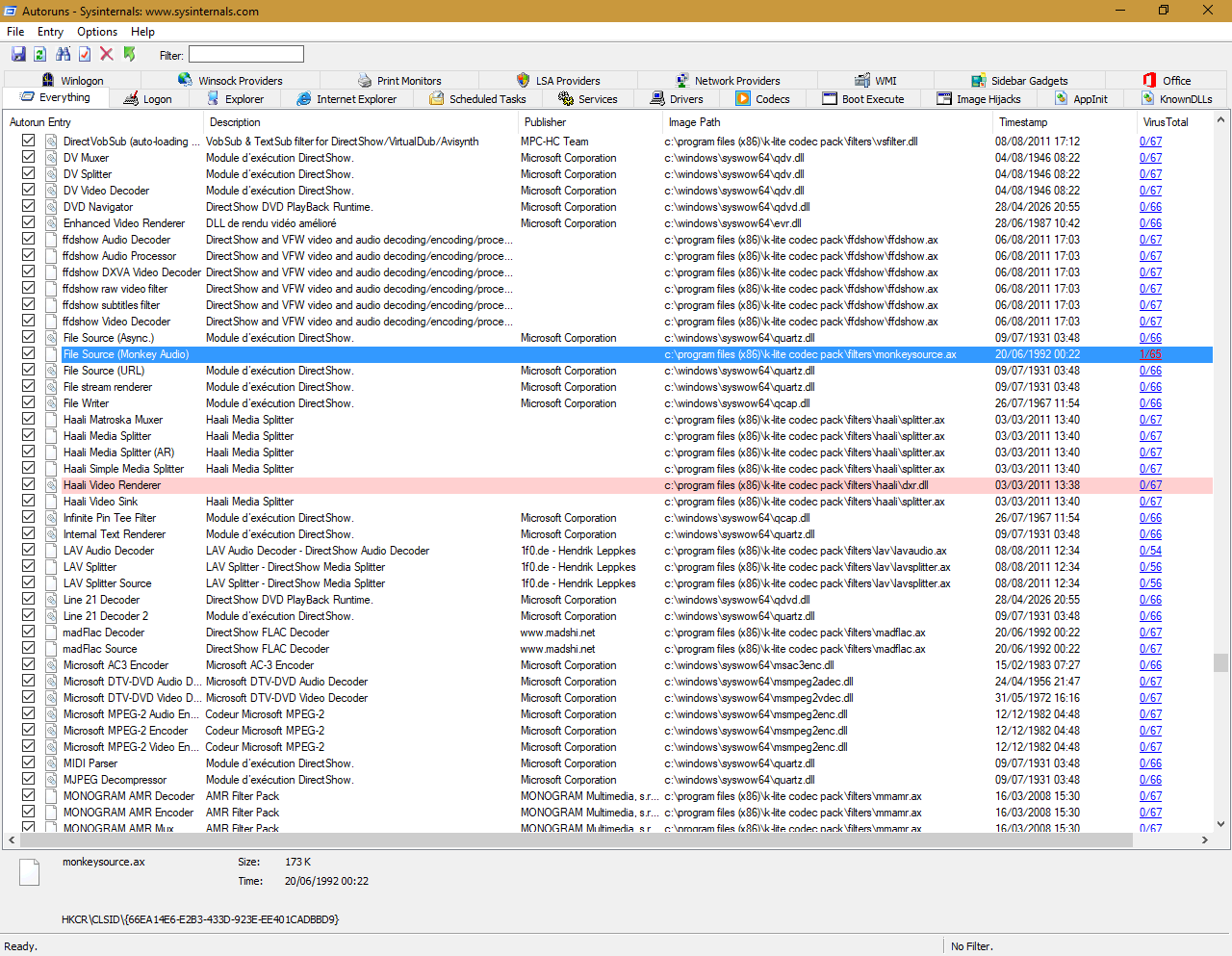
Task: Switch to the Winlogon tab
Action: (72, 81)
